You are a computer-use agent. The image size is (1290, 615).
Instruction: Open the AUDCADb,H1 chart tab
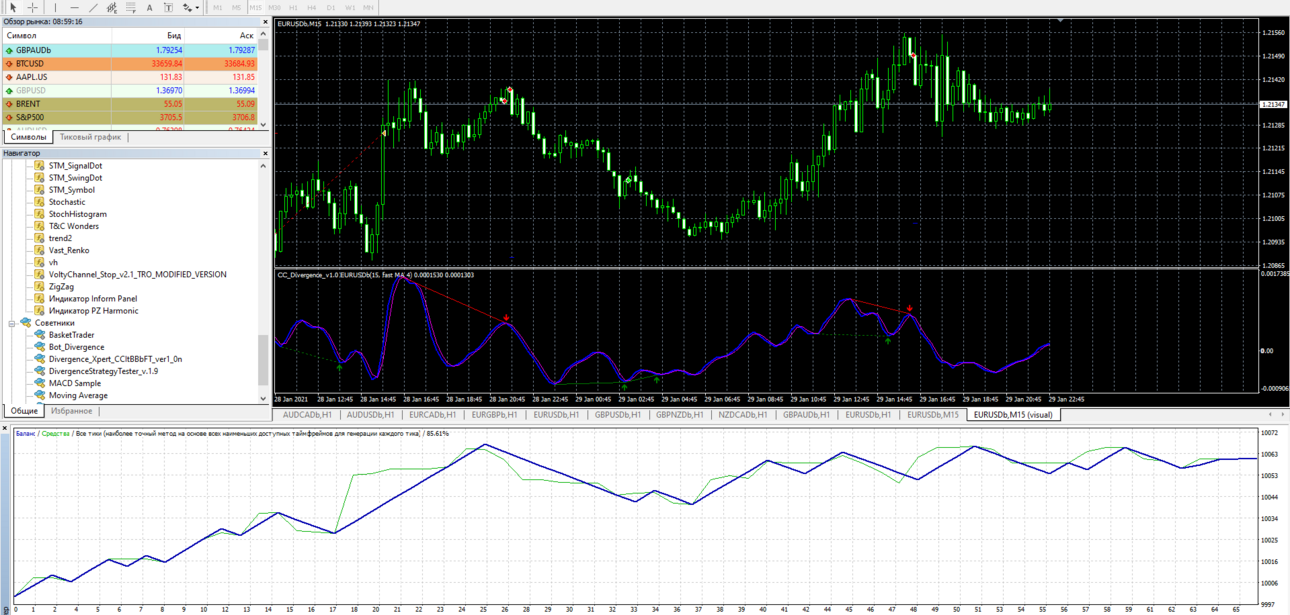[x=308, y=415]
